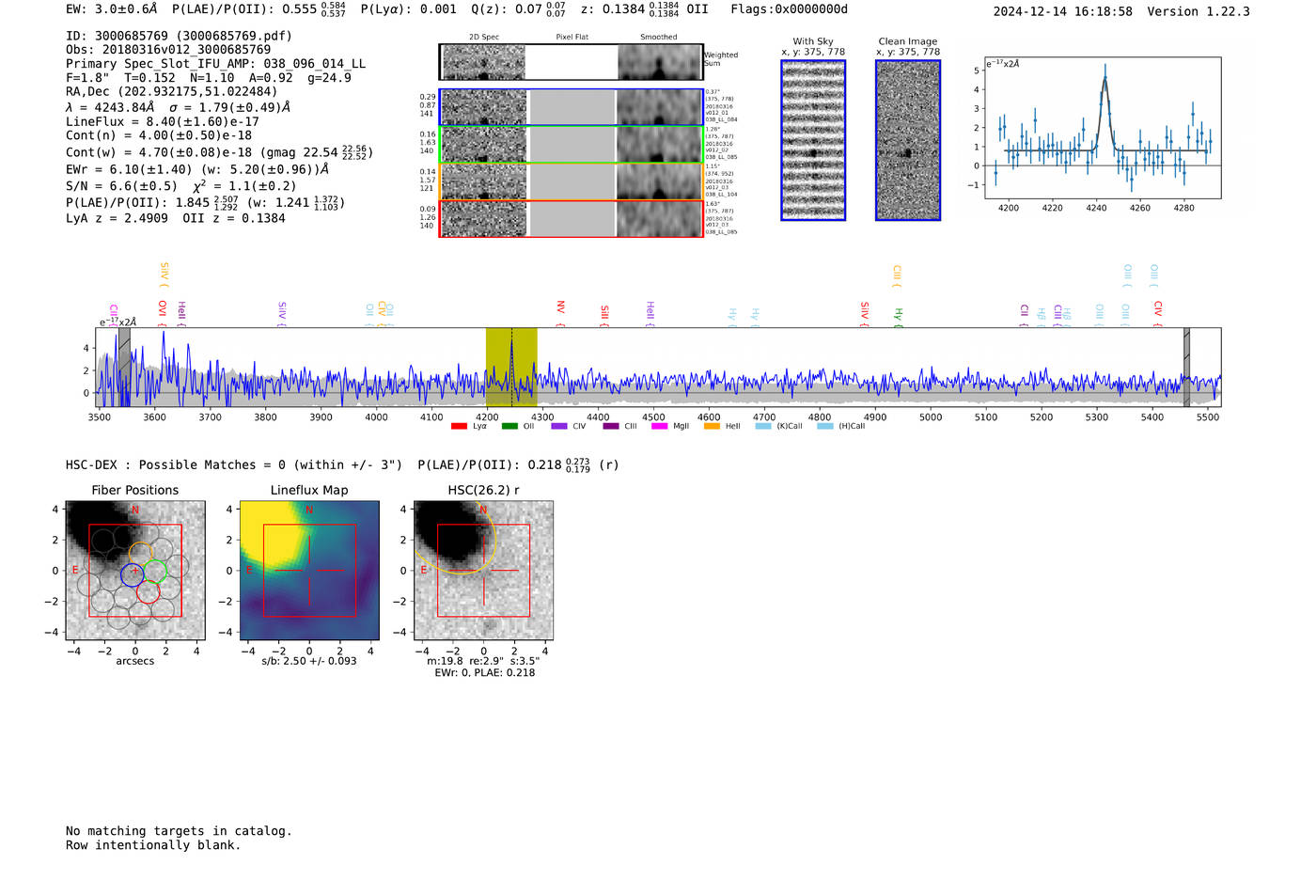
Task: Click the red Lyα legend swatch
Action: point(459,427)
